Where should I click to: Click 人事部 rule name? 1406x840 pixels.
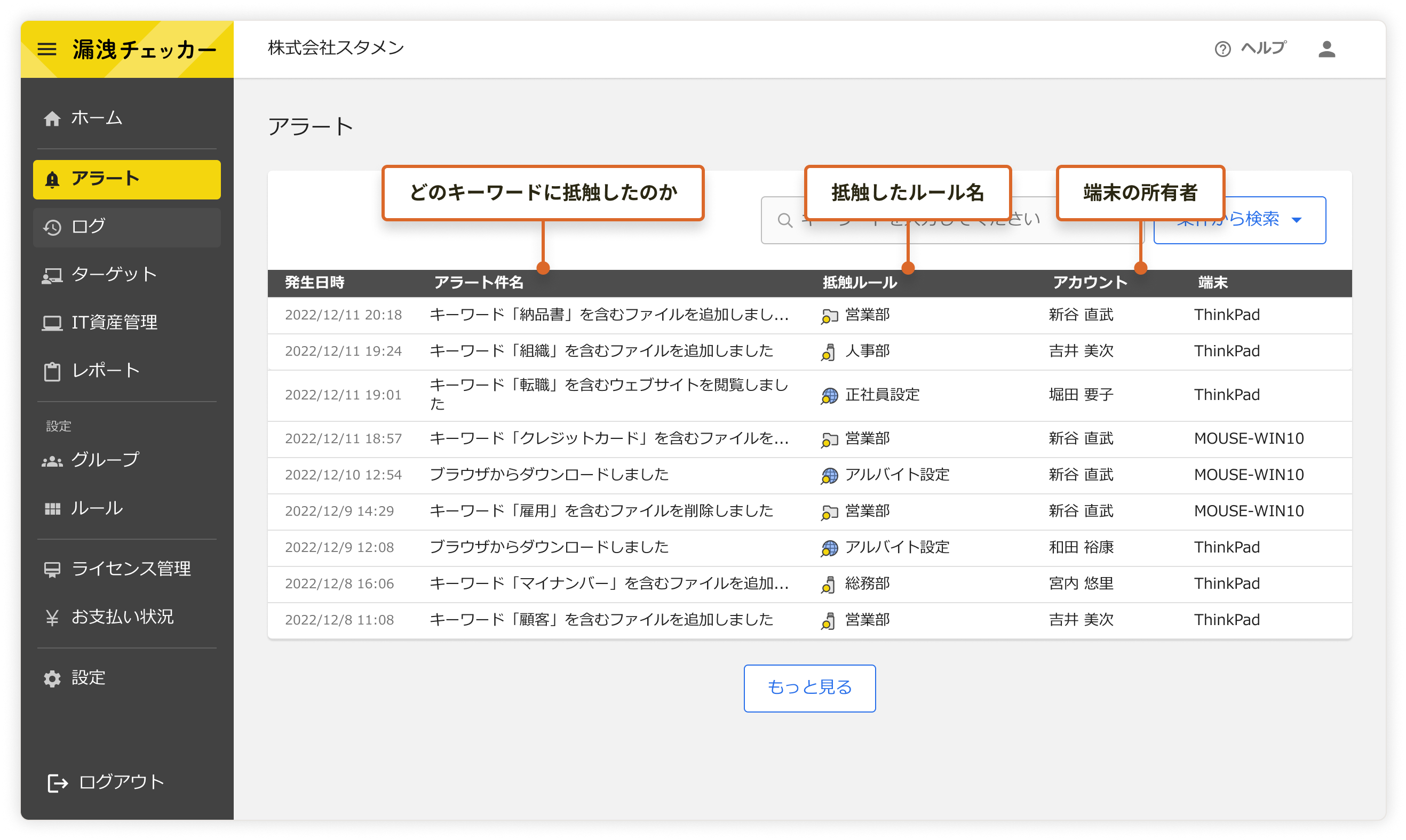click(867, 351)
